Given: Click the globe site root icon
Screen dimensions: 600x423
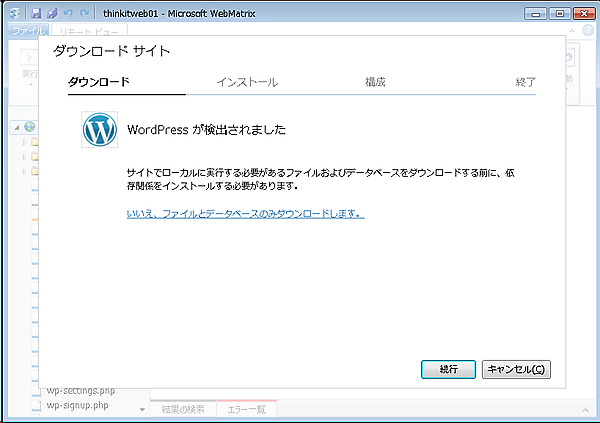Looking at the screenshot, I should [29, 126].
